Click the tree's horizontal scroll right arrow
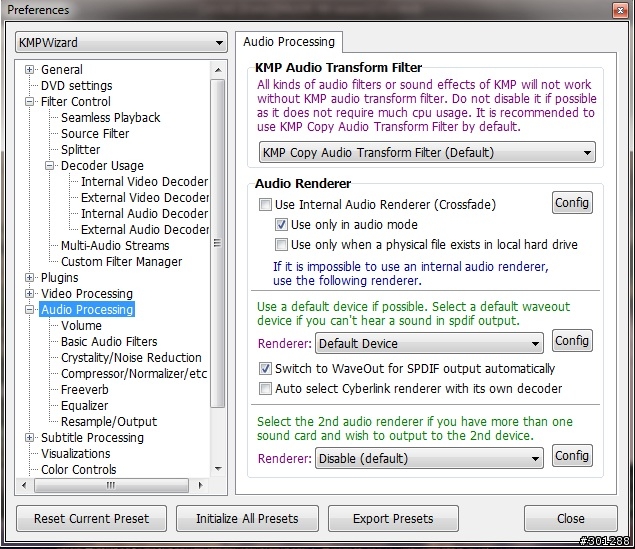Screen dimensions: 635x549 (200, 485)
